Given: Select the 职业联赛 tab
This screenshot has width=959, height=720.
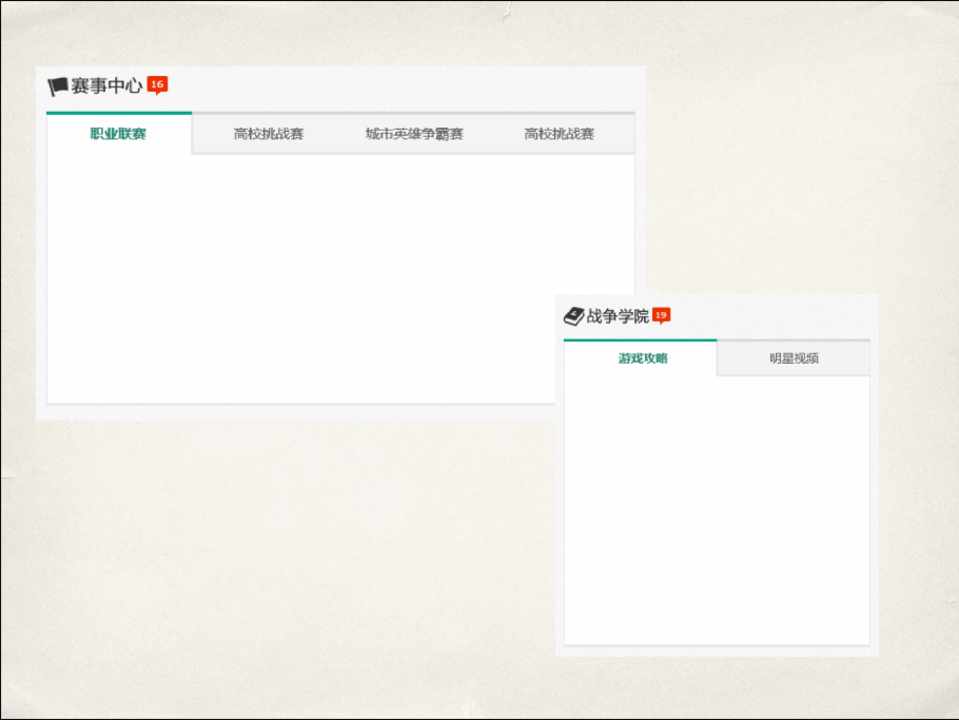Looking at the screenshot, I should 119,134.
